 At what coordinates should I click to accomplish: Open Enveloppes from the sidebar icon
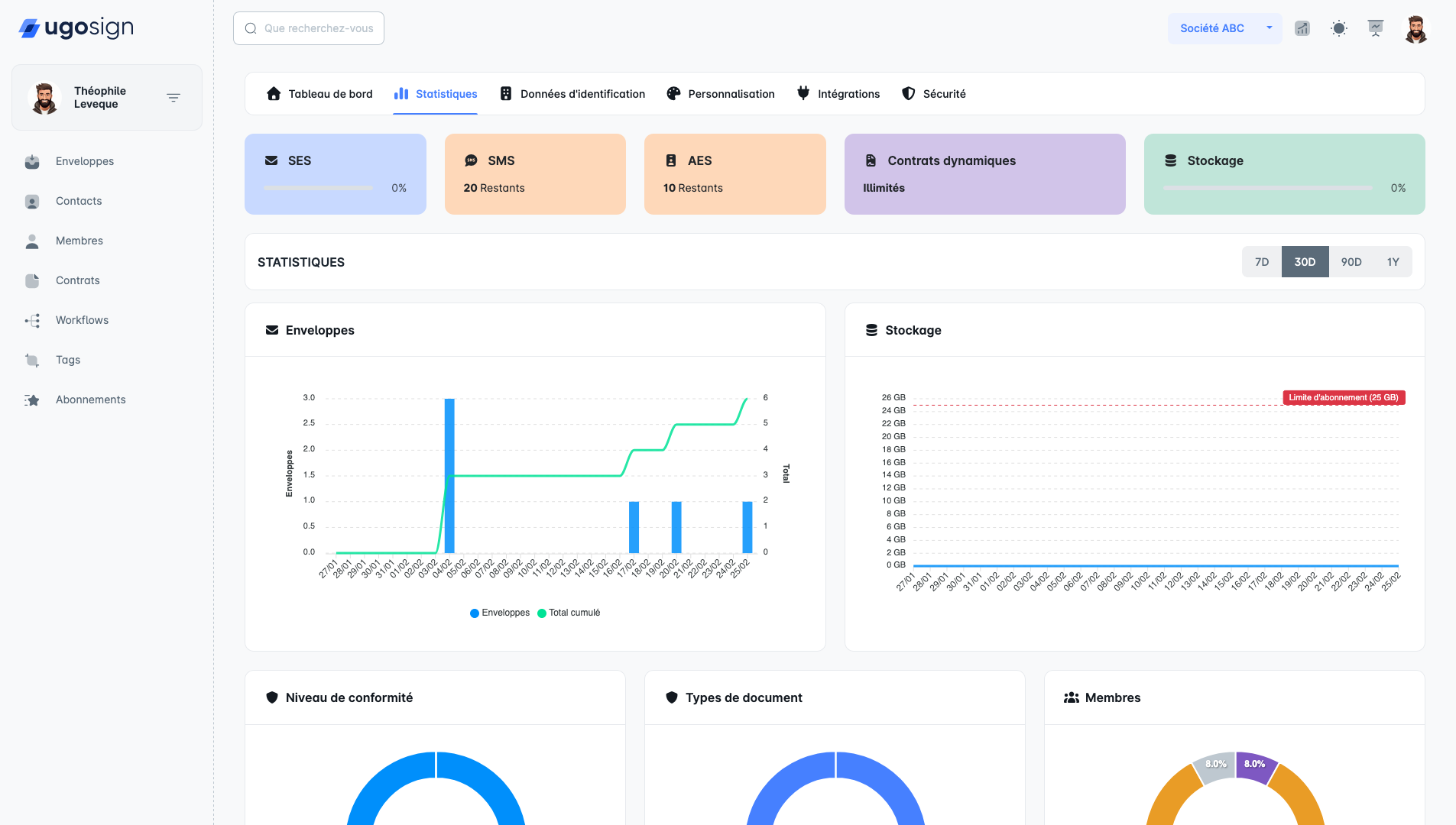tap(32, 161)
